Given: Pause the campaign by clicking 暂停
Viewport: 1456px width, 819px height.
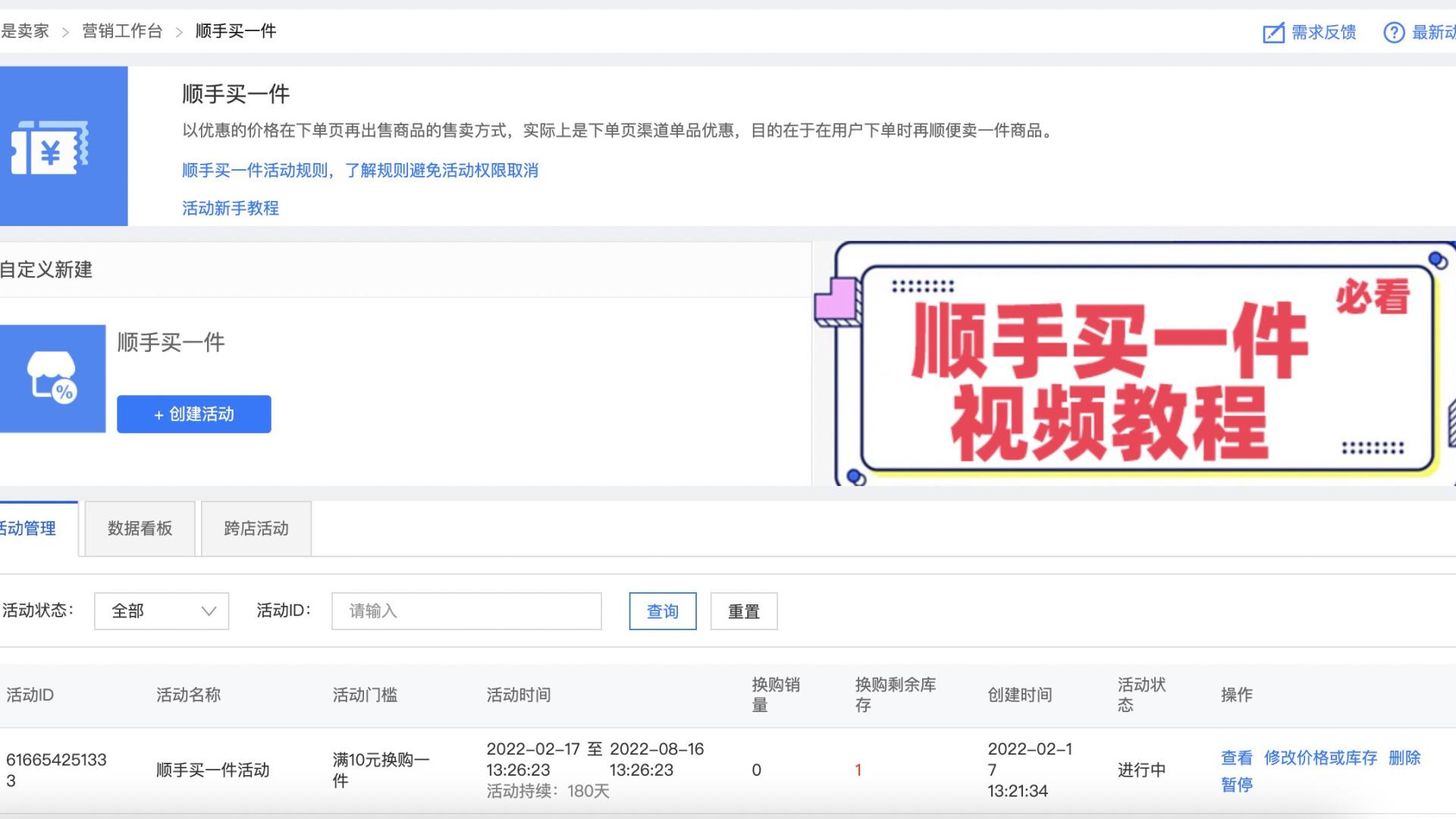Looking at the screenshot, I should pyautogui.click(x=1237, y=785).
